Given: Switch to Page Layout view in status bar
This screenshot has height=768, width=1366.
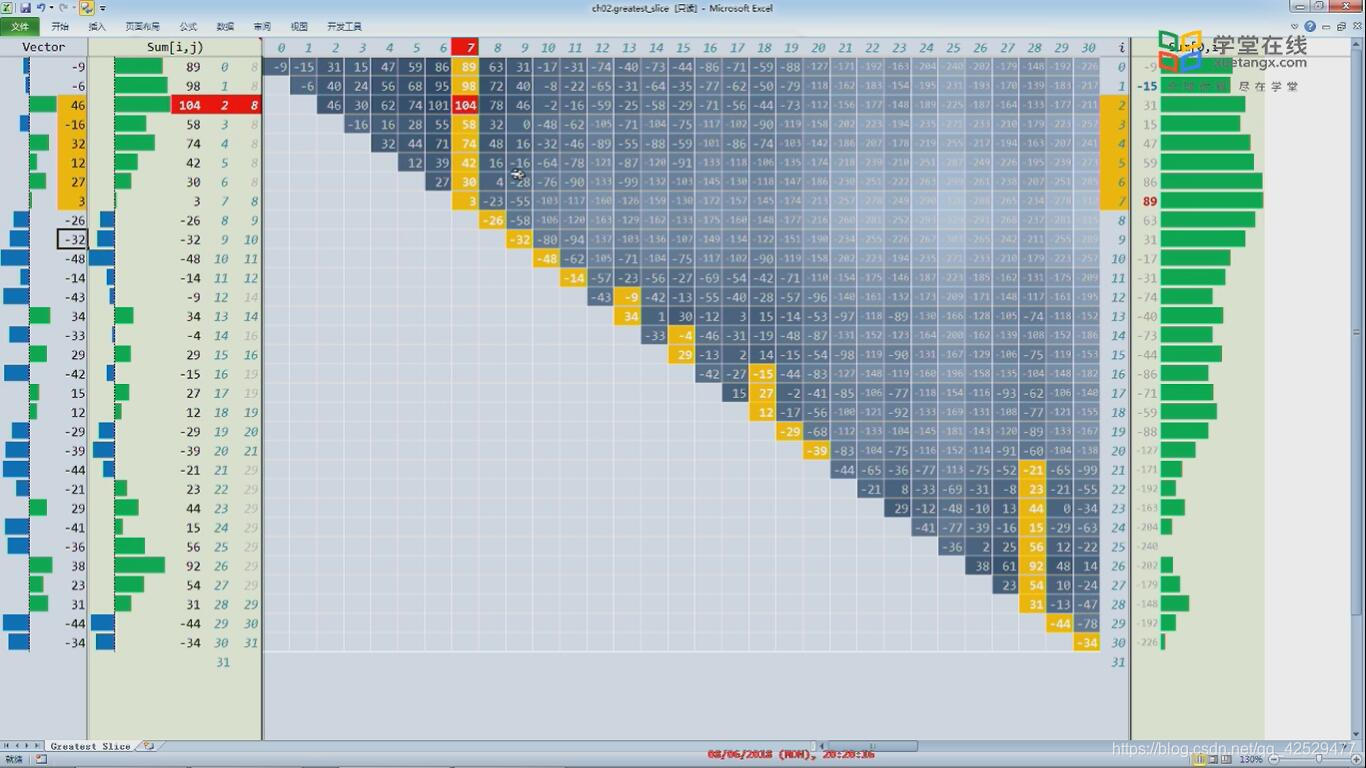Looking at the screenshot, I should coord(1214,760).
